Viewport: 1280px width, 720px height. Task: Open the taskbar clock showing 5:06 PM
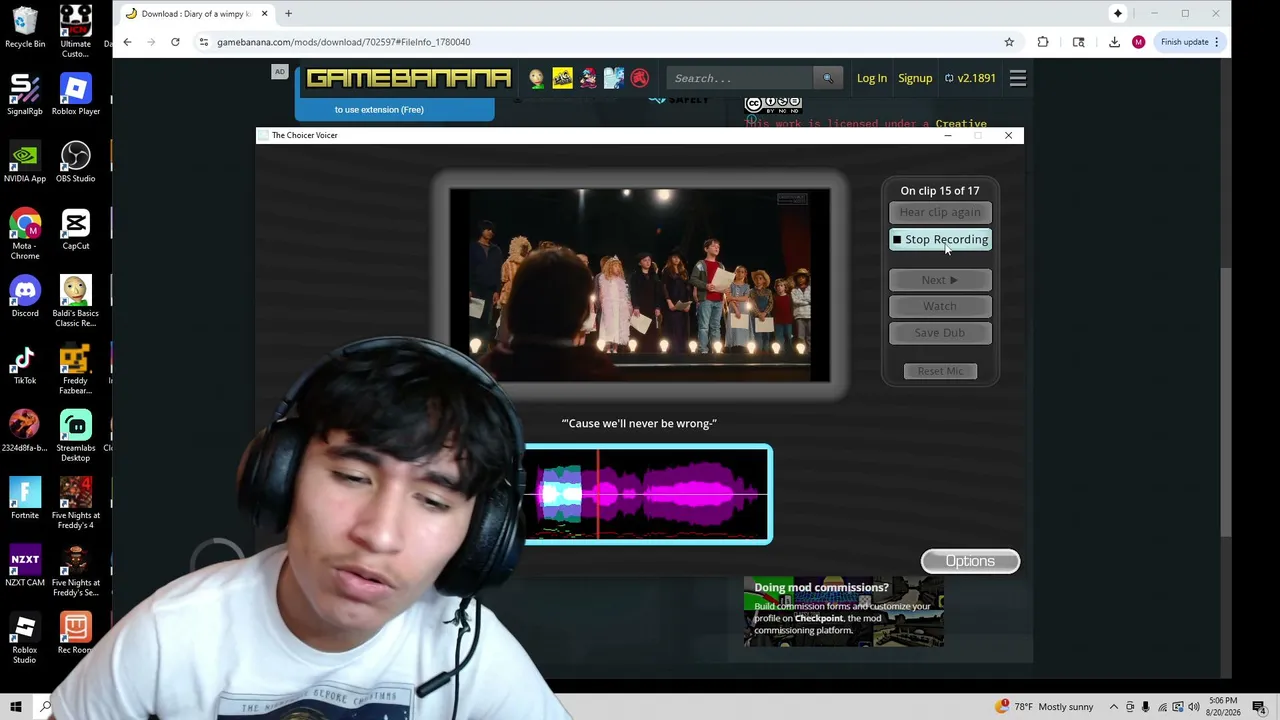(1222, 707)
